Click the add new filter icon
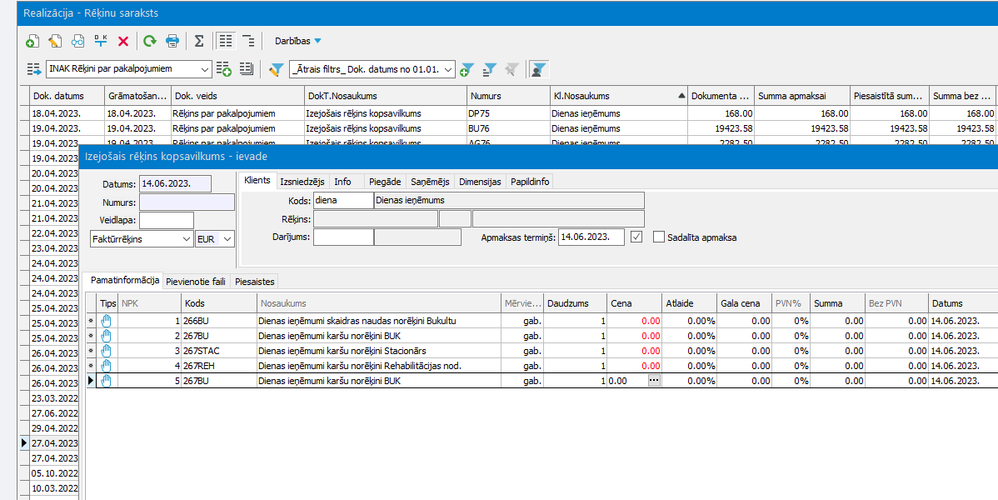998x500 pixels. pos(466,69)
